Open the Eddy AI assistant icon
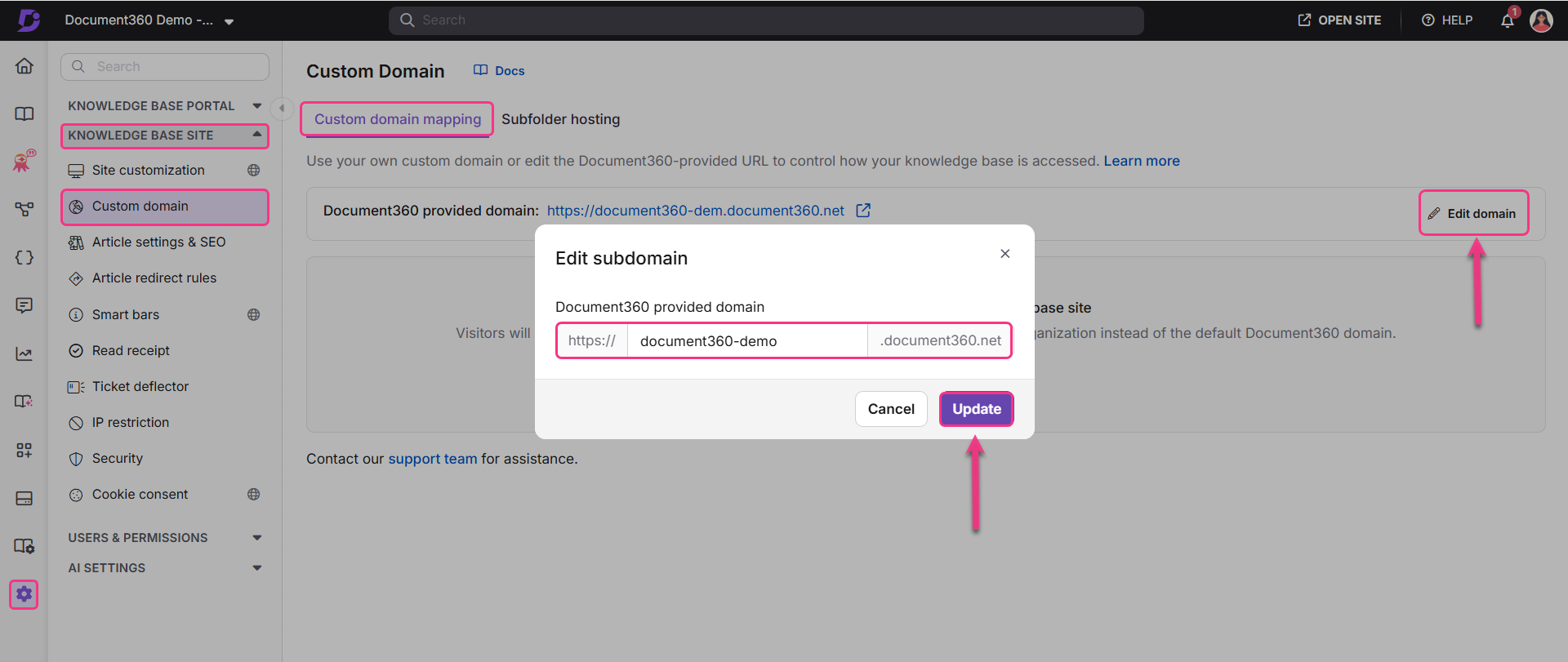This screenshot has width=1568, height=662. [24, 161]
